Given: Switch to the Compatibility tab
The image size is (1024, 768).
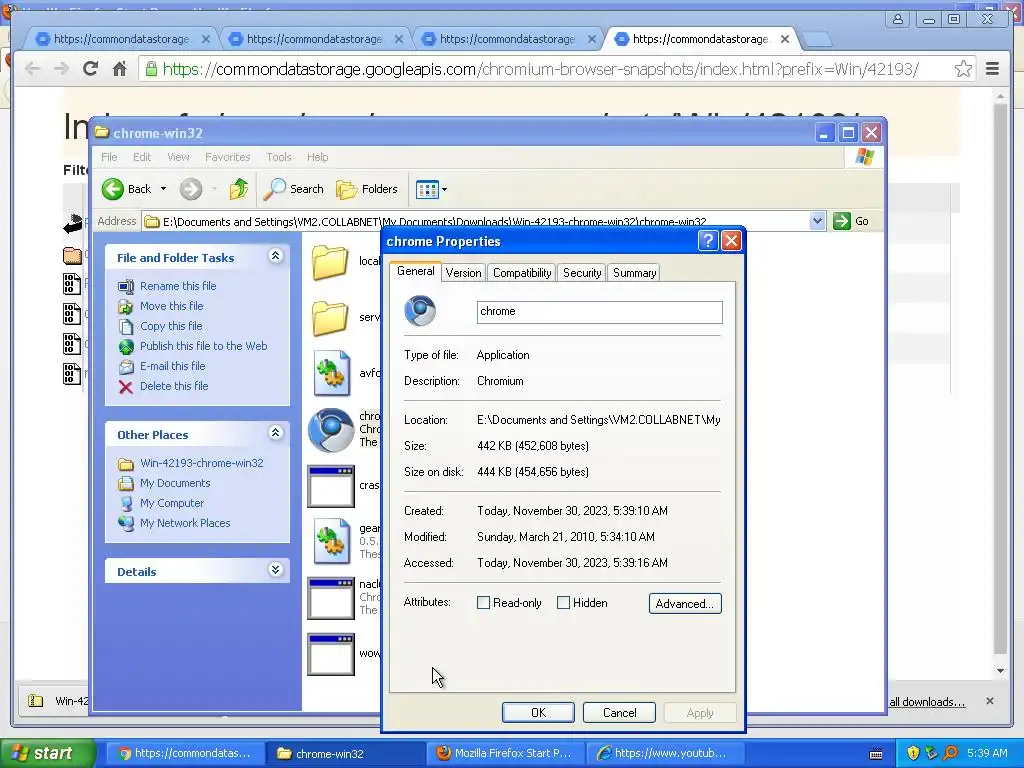Looking at the screenshot, I should (x=522, y=273).
